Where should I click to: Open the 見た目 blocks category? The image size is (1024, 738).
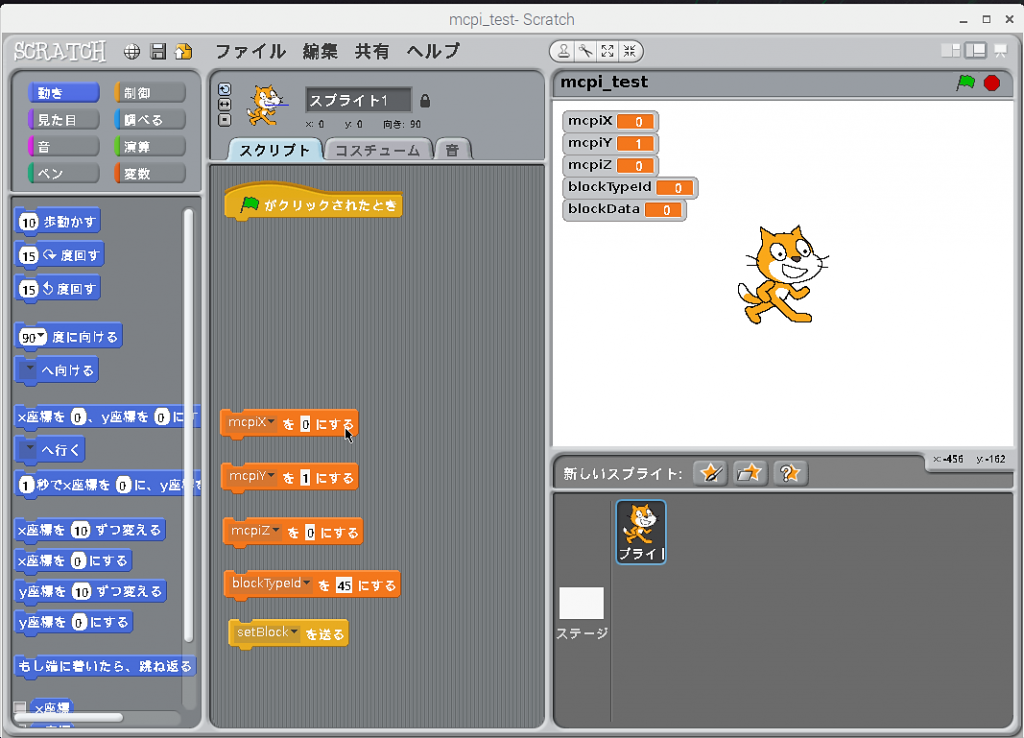(64, 120)
